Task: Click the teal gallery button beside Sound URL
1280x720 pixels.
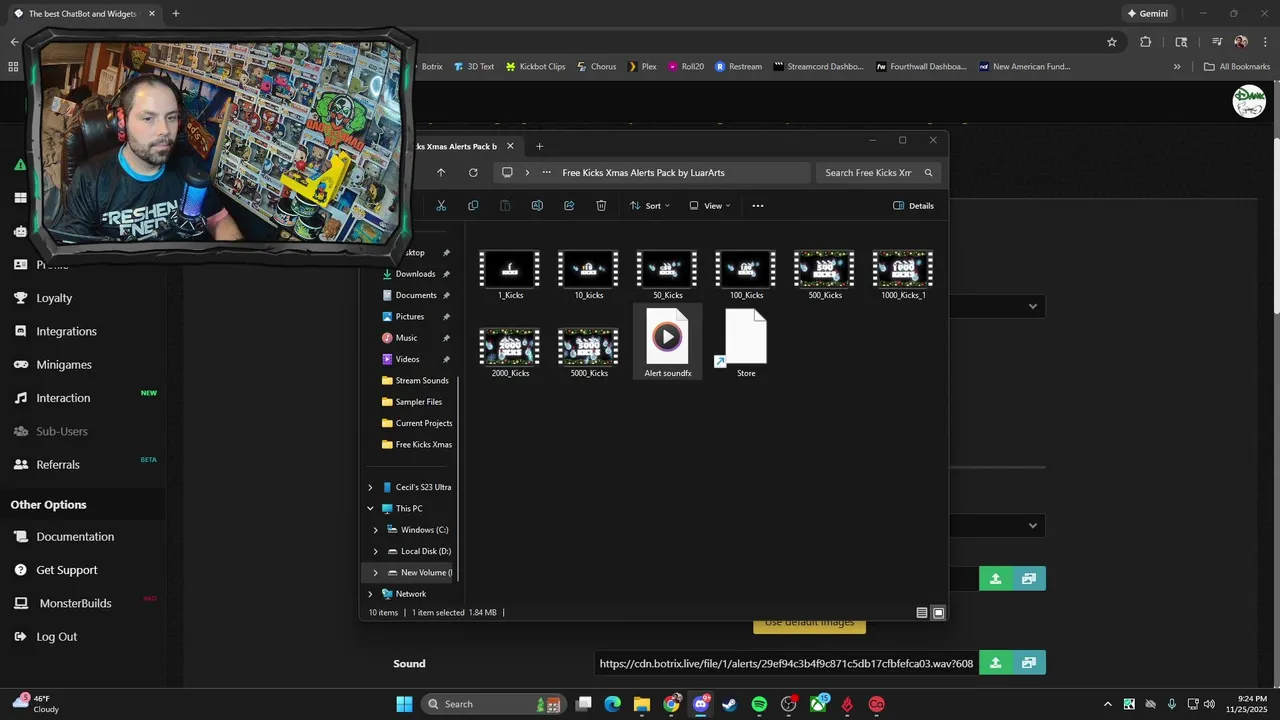Action: click(x=1029, y=663)
